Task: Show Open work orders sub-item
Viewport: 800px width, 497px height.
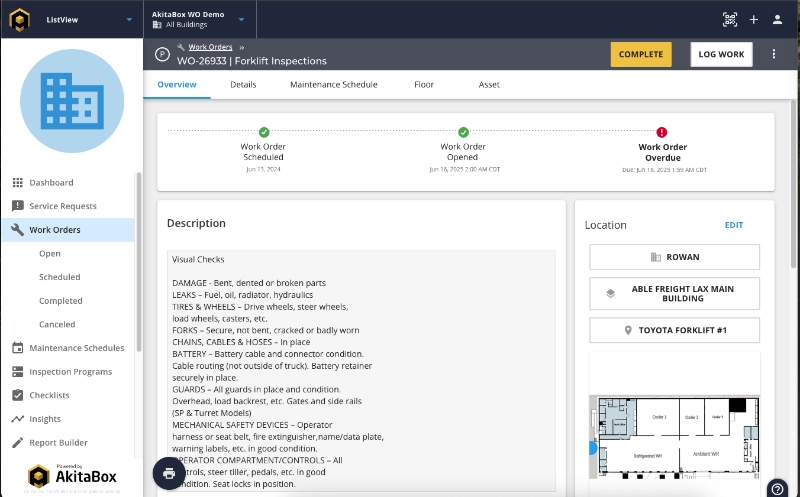Action: point(49,254)
